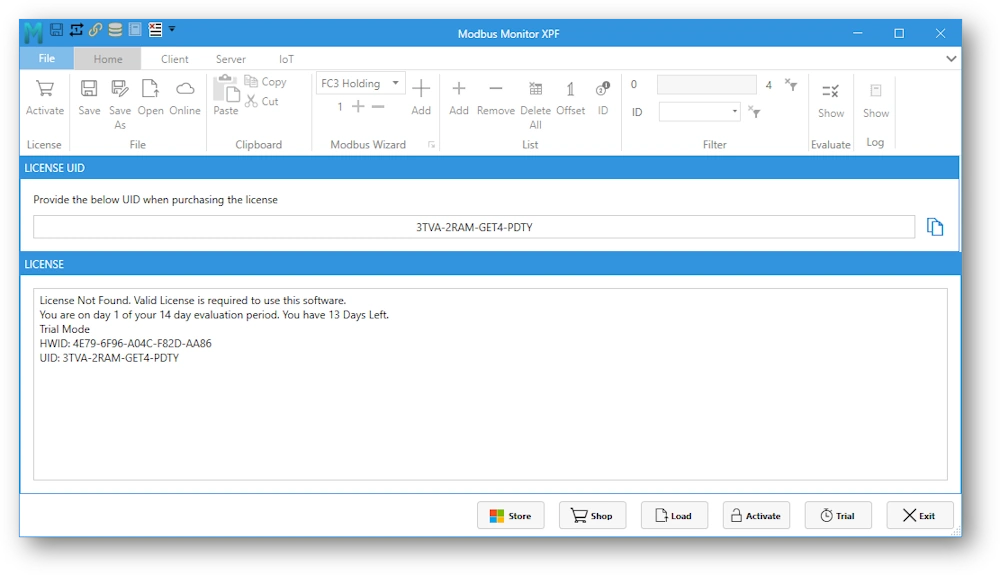The height and width of the screenshot is (575, 1000).
Task: Click the Trial button
Action: [838, 516]
